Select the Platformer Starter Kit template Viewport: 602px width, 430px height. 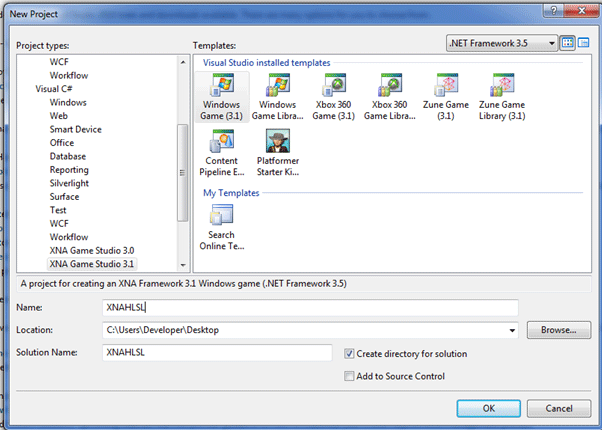(x=278, y=153)
